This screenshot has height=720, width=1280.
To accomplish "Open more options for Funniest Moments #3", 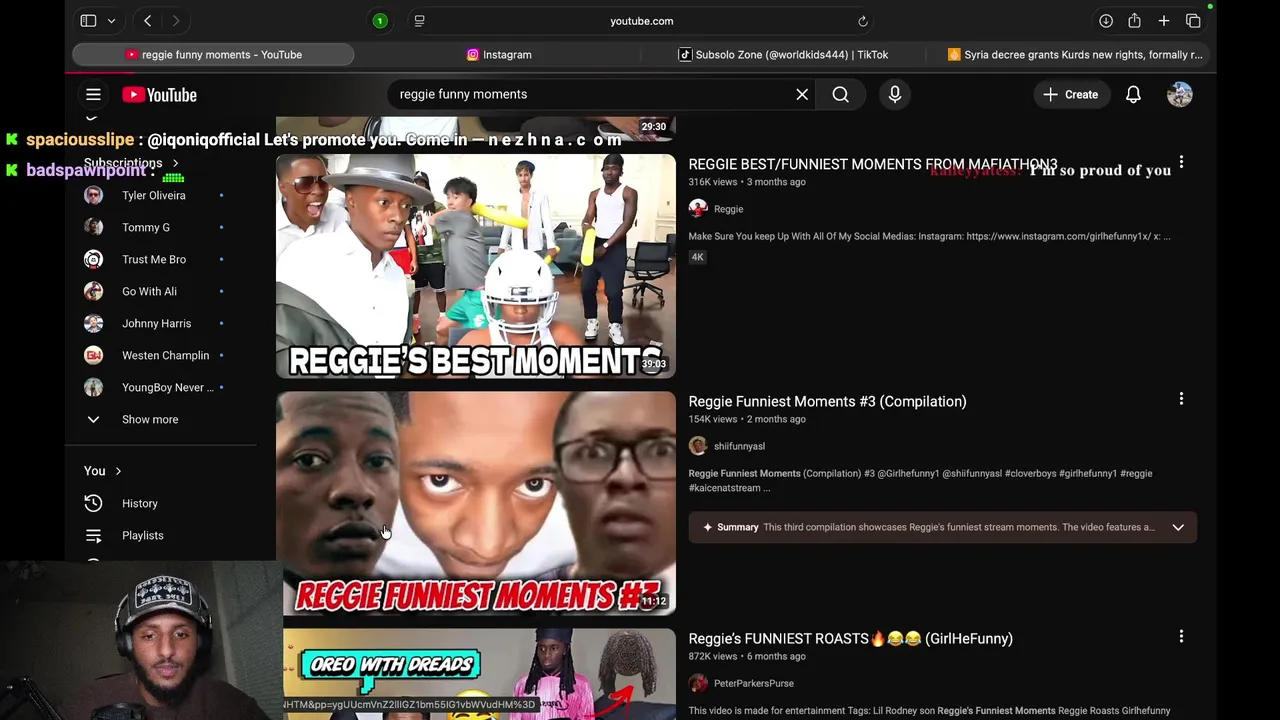I will 1181,399.
